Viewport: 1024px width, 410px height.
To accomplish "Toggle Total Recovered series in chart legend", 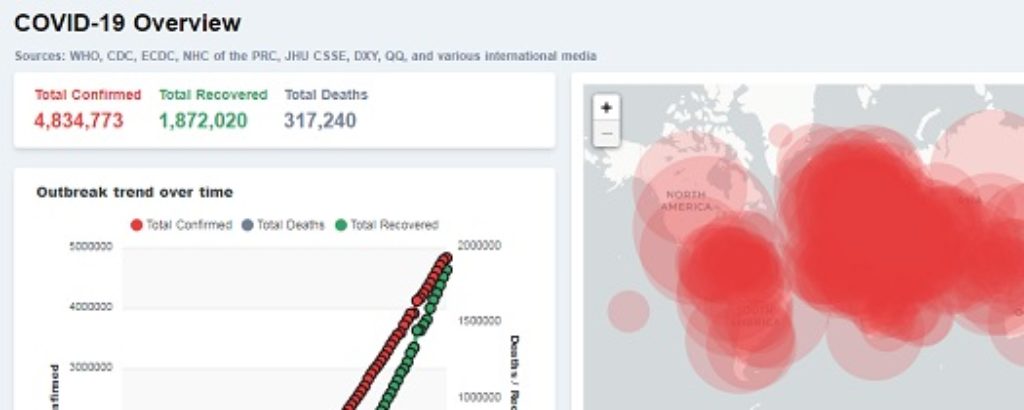I will [x=387, y=225].
